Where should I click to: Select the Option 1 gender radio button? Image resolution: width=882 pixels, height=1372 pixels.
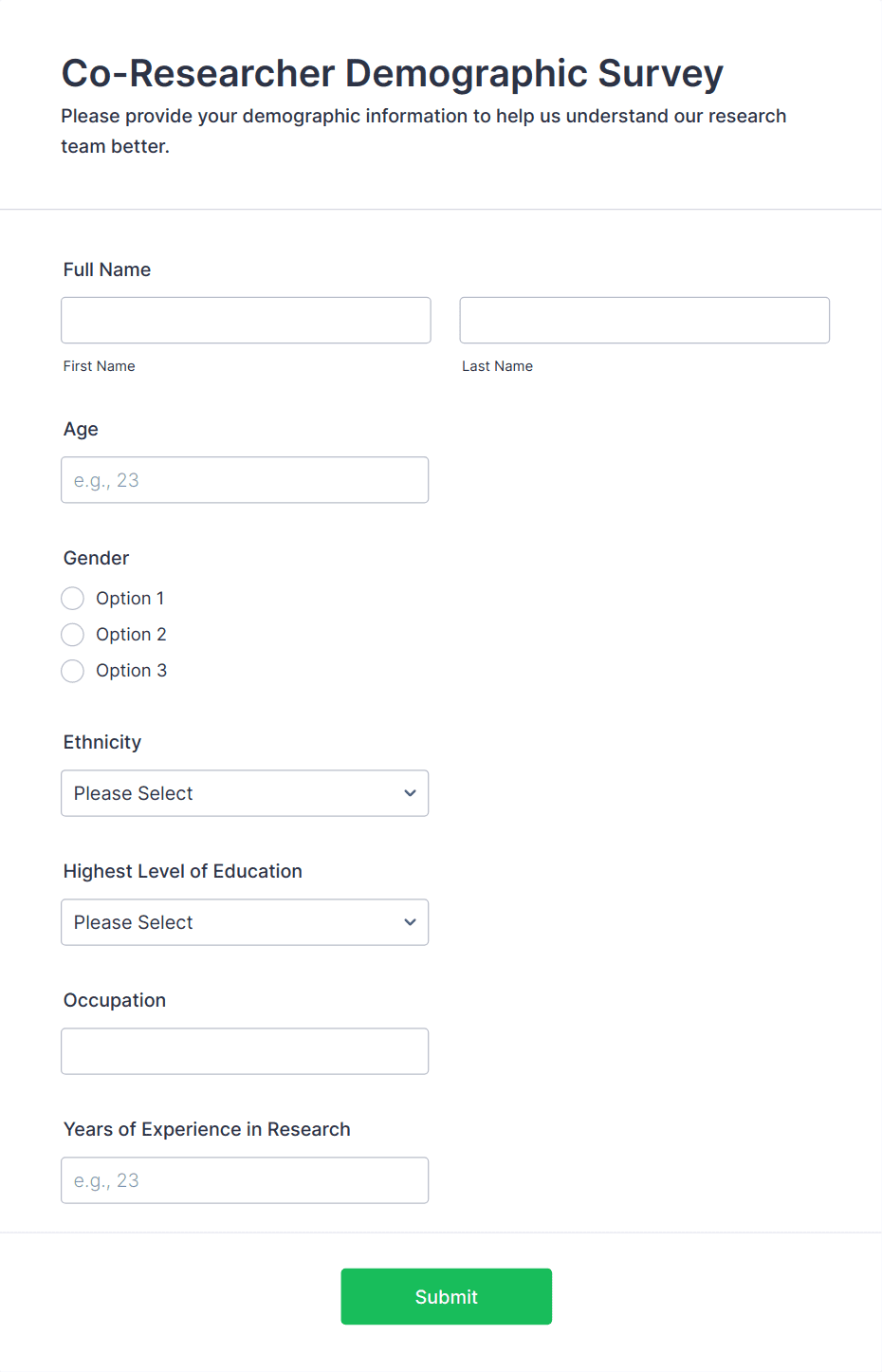(73, 599)
